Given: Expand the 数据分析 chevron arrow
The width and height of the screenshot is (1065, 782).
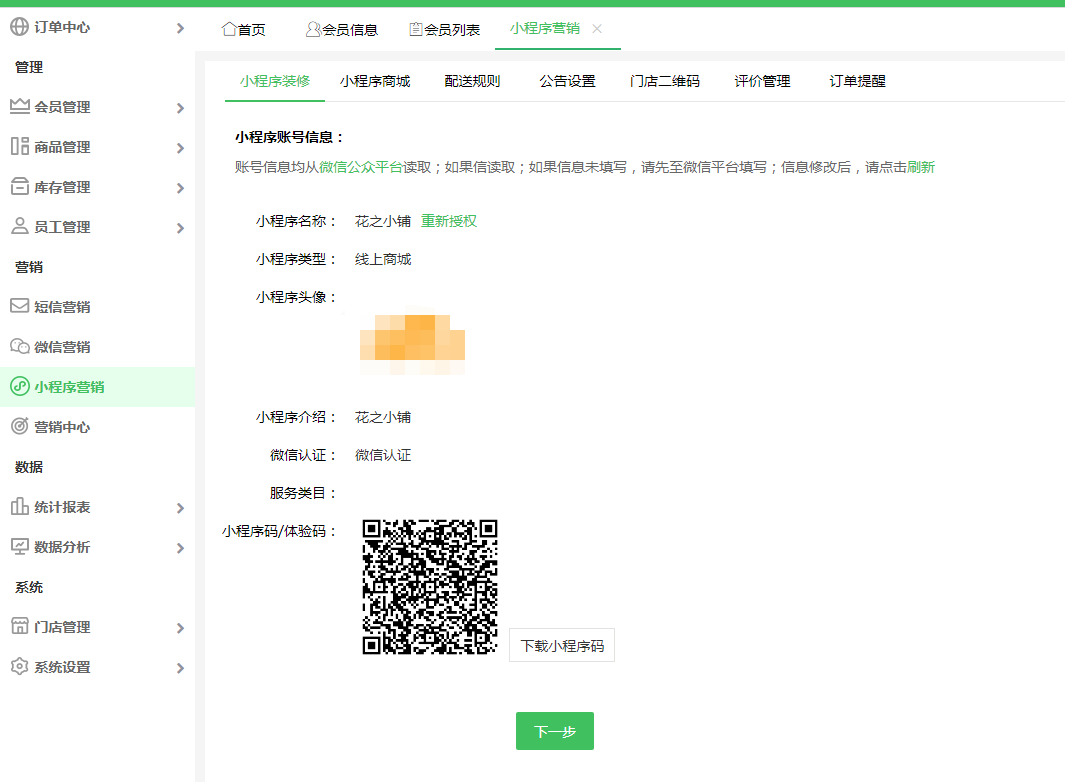Looking at the screenshot, I should coord(180,548).
